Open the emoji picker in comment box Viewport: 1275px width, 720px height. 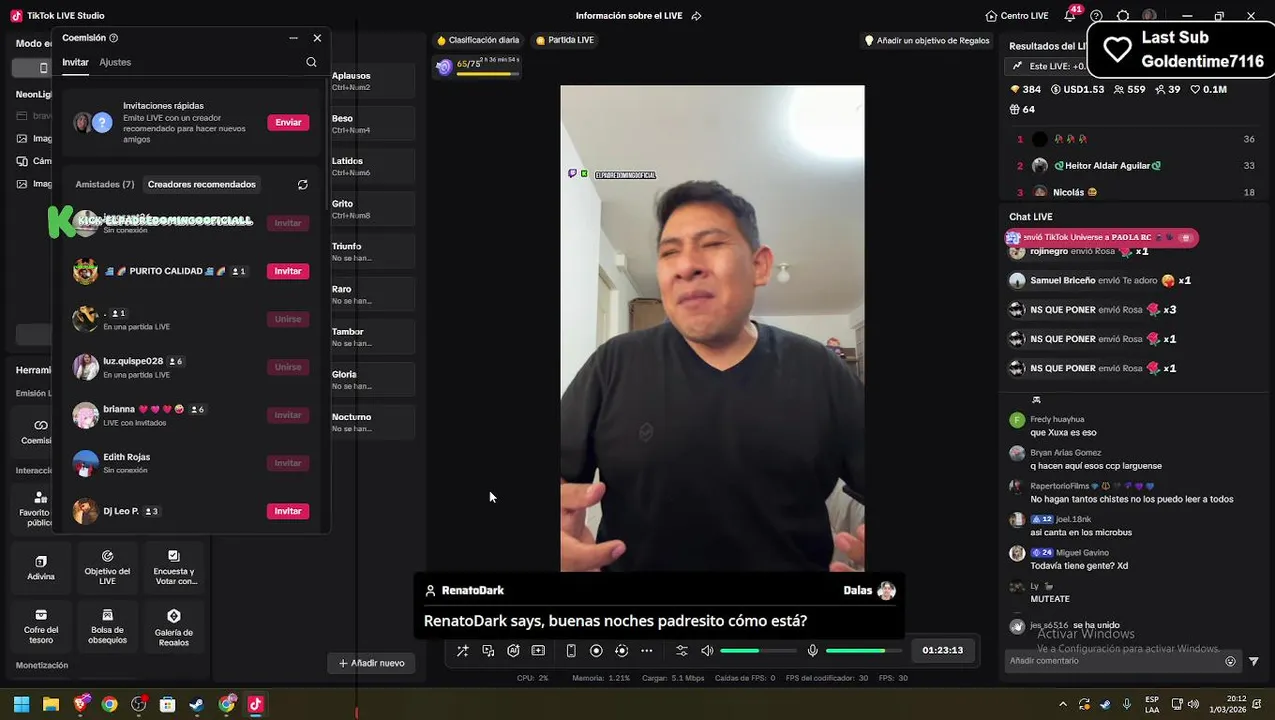pyautogui.click(x=1231, y=661)
